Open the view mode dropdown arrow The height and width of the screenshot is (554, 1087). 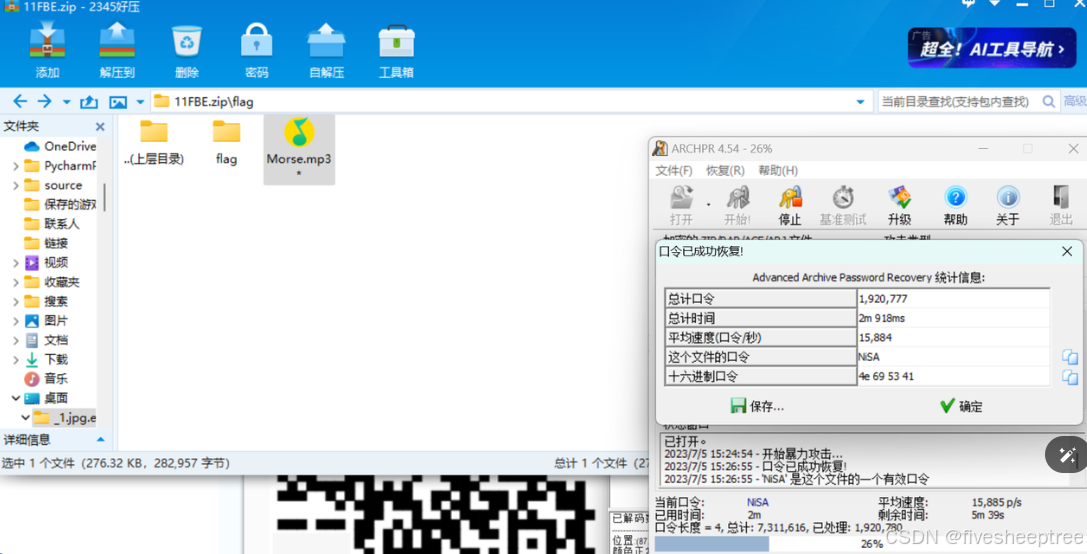point(140,103)
